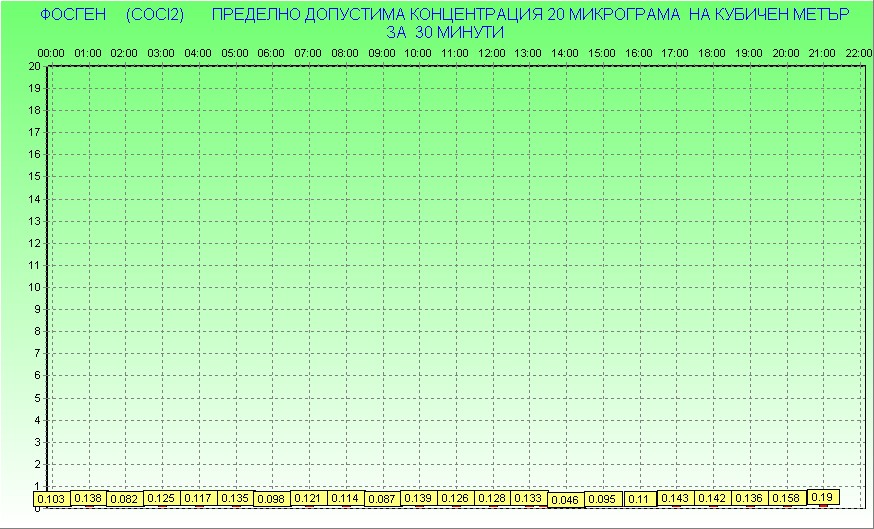Select the 12:00 time axis label
874x529 pixels.
492,53
